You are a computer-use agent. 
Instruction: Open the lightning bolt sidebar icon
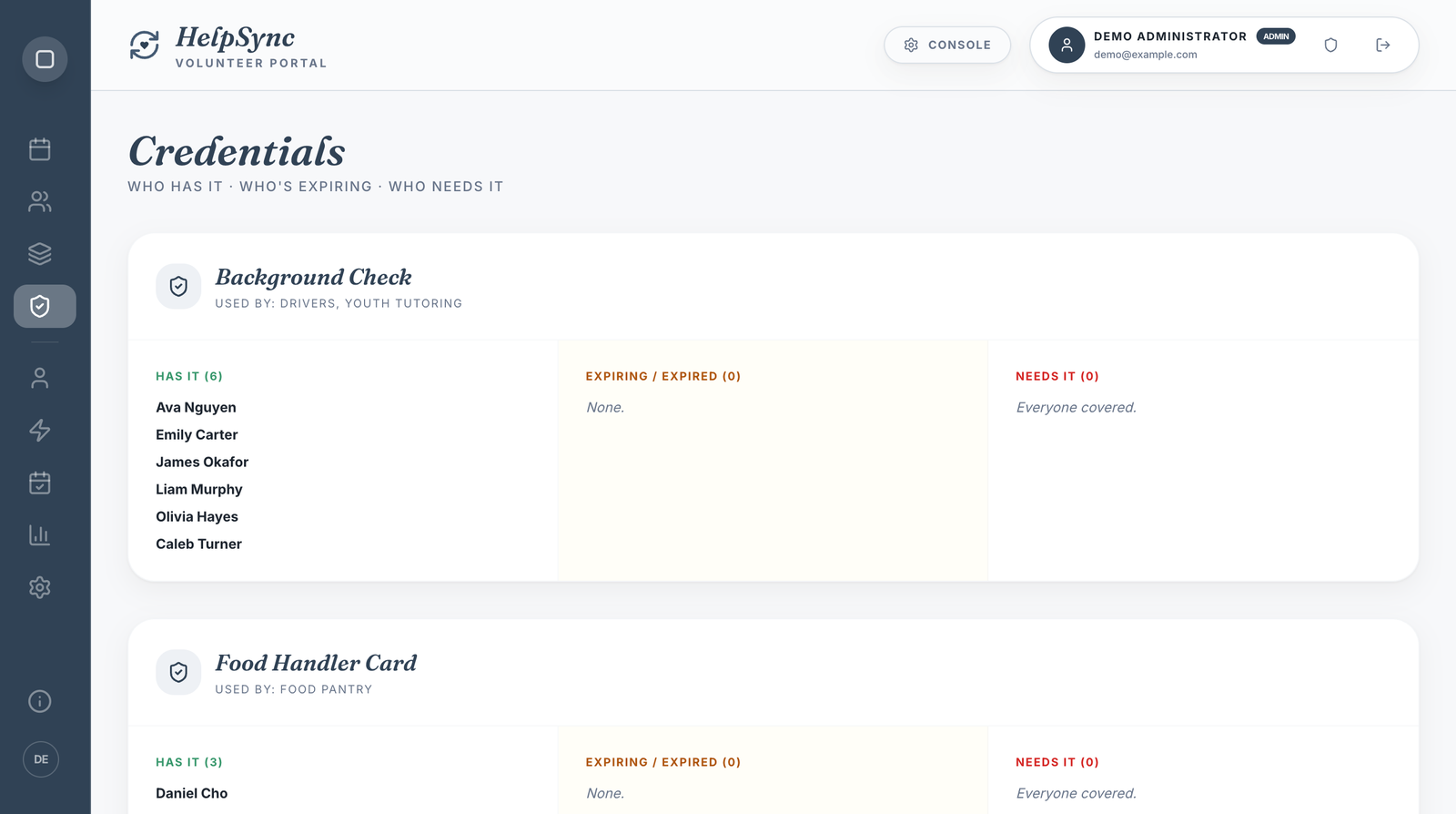(40, 431)
